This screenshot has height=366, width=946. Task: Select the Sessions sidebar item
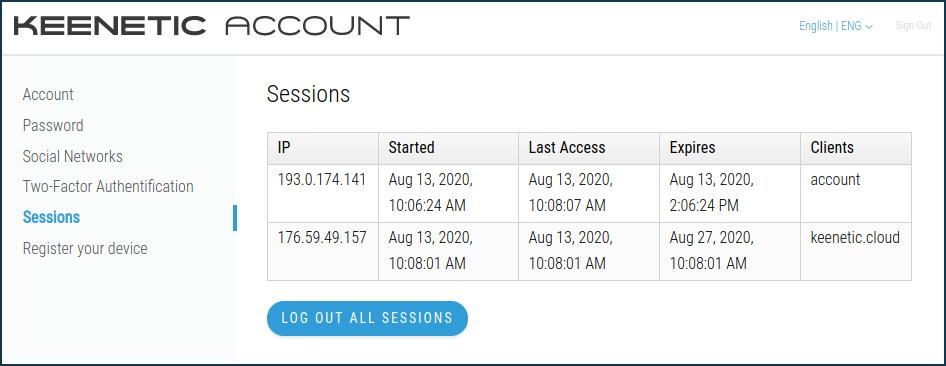click(x=51, y=217)
